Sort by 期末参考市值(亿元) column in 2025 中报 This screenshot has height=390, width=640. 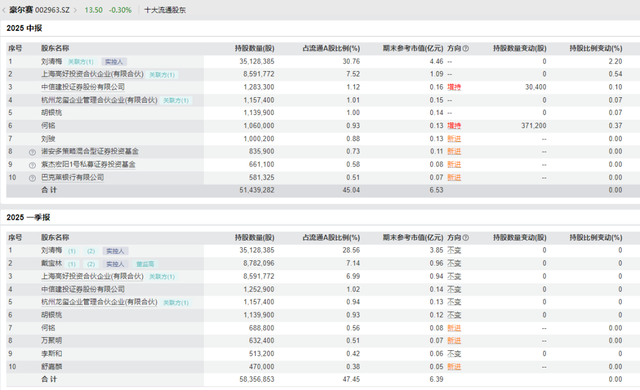[x=413, y=48]
